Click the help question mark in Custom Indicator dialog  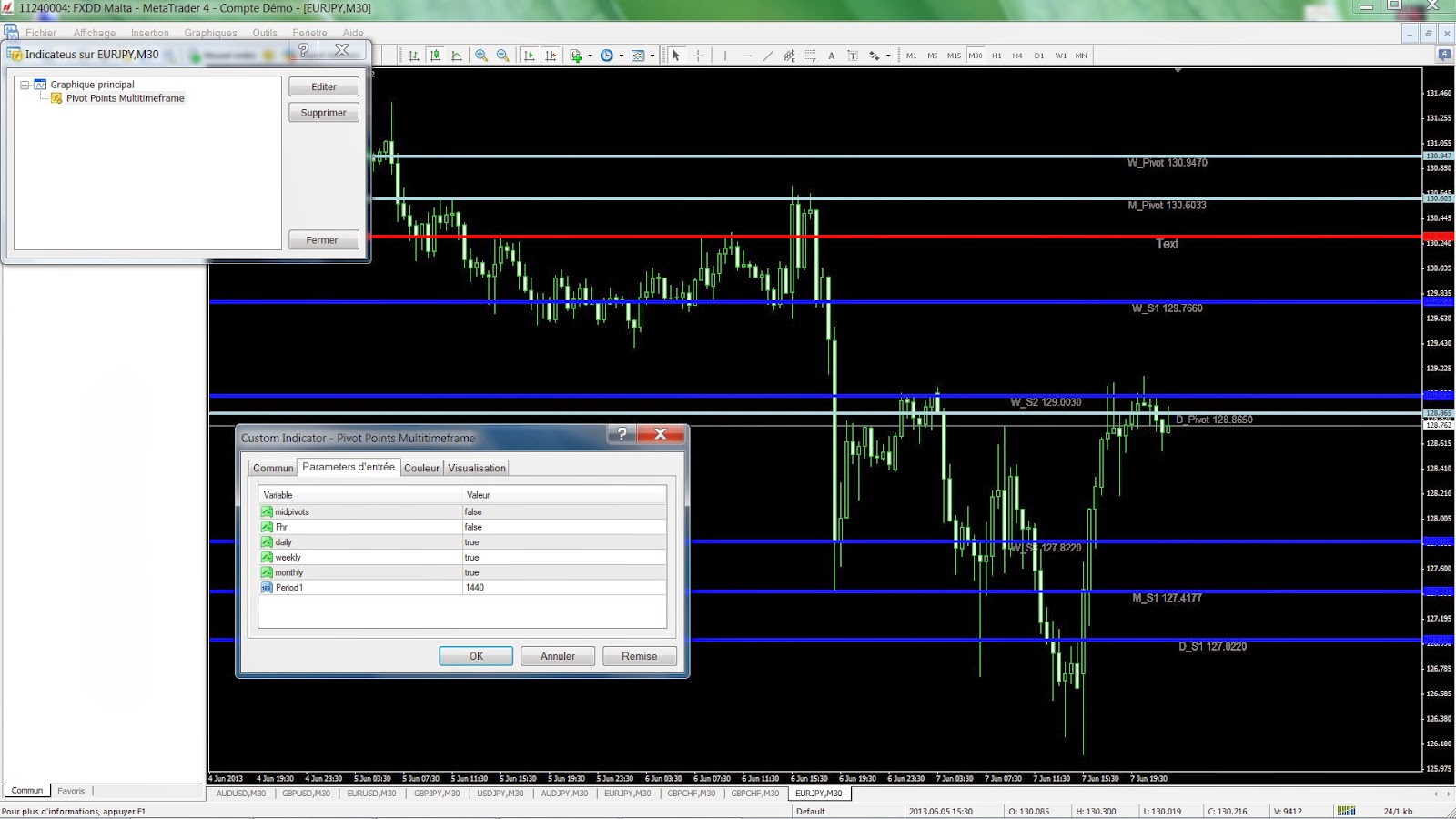click(x=622, y=434)
